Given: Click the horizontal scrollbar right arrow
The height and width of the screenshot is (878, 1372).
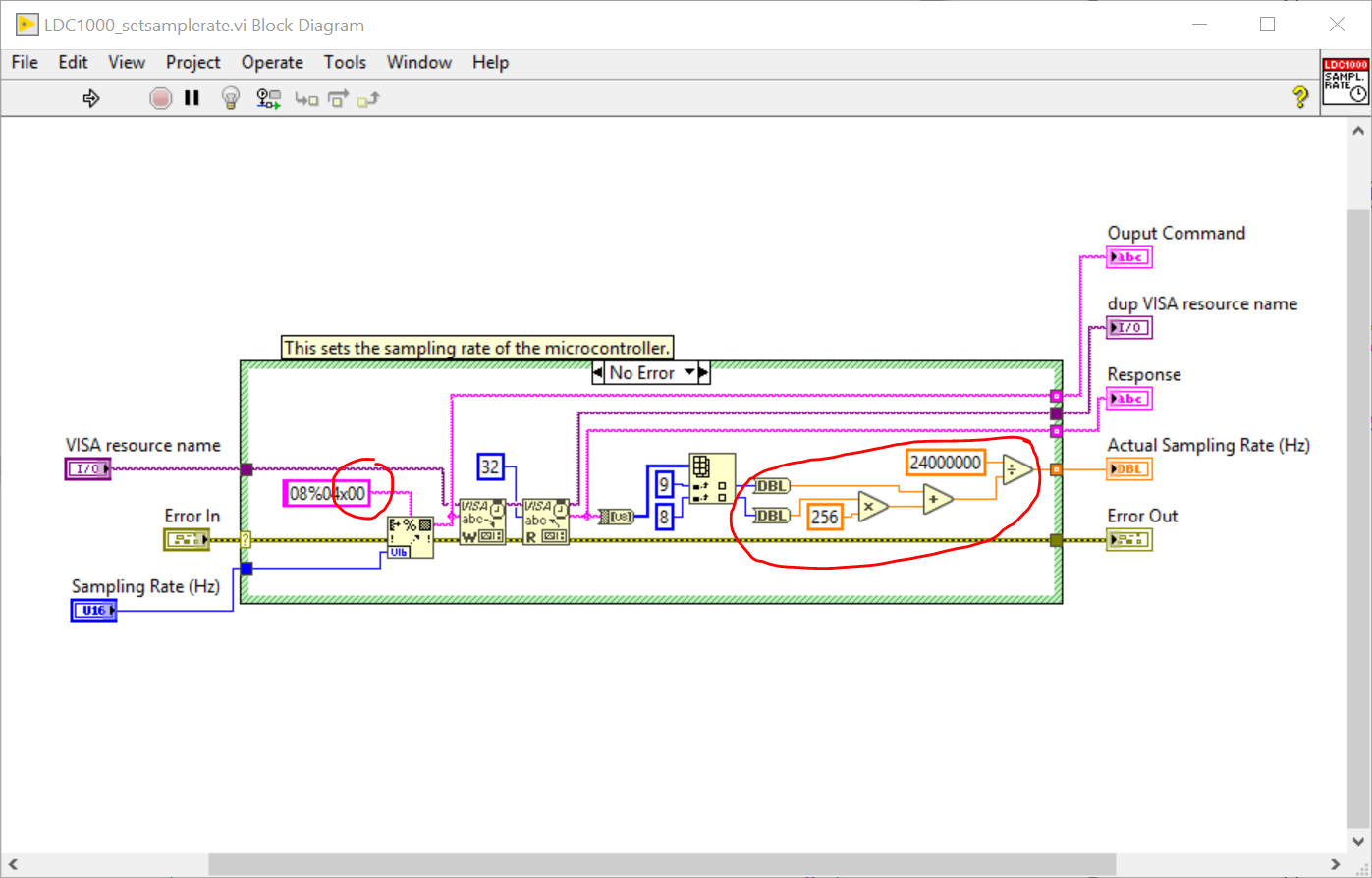Looking at the screenshot, I should [x=1336, y=864].
